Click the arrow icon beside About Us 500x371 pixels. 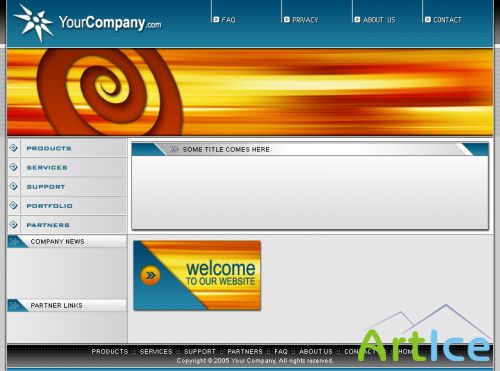tap(357, 20)
